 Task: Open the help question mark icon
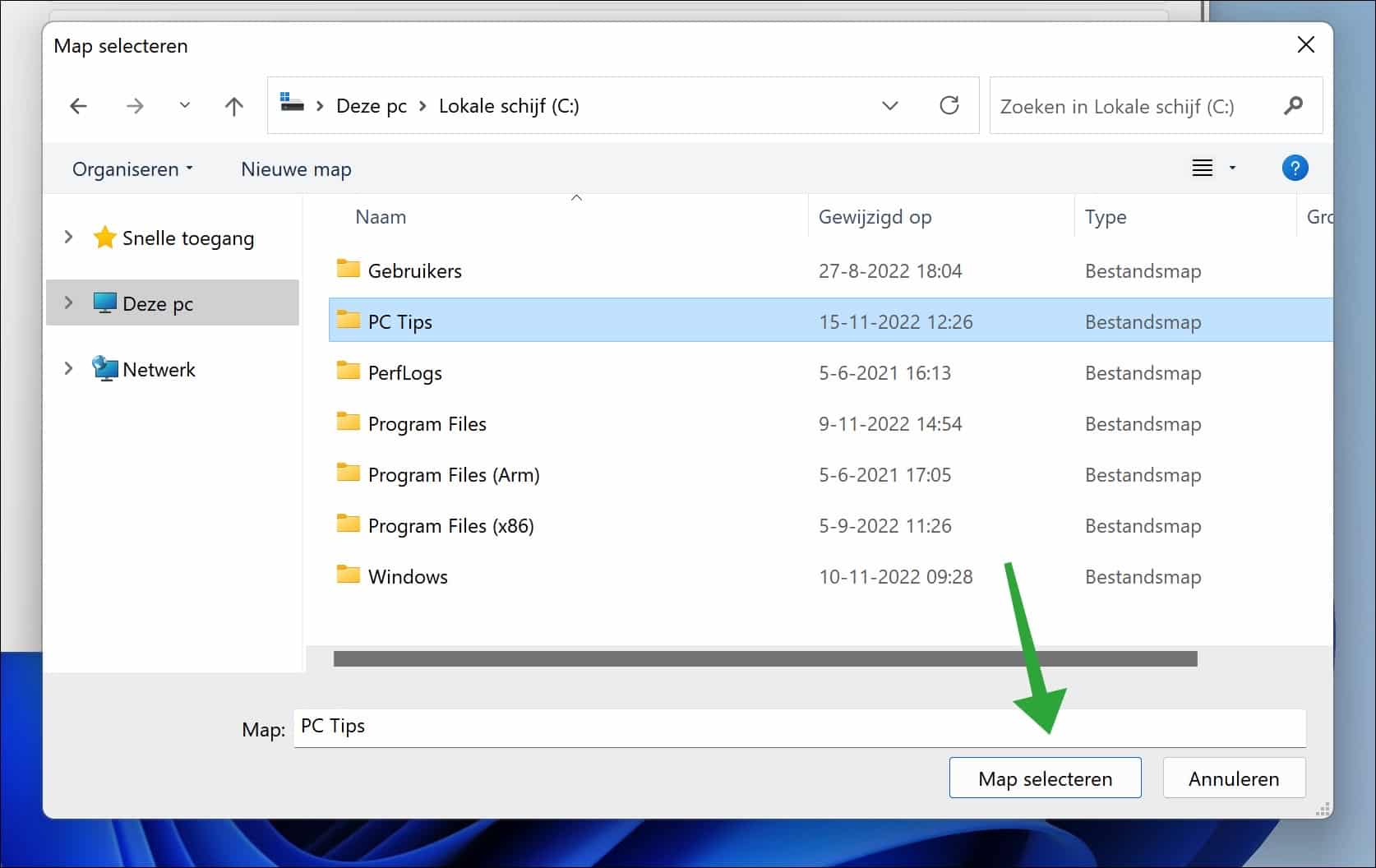point(1295,168)
